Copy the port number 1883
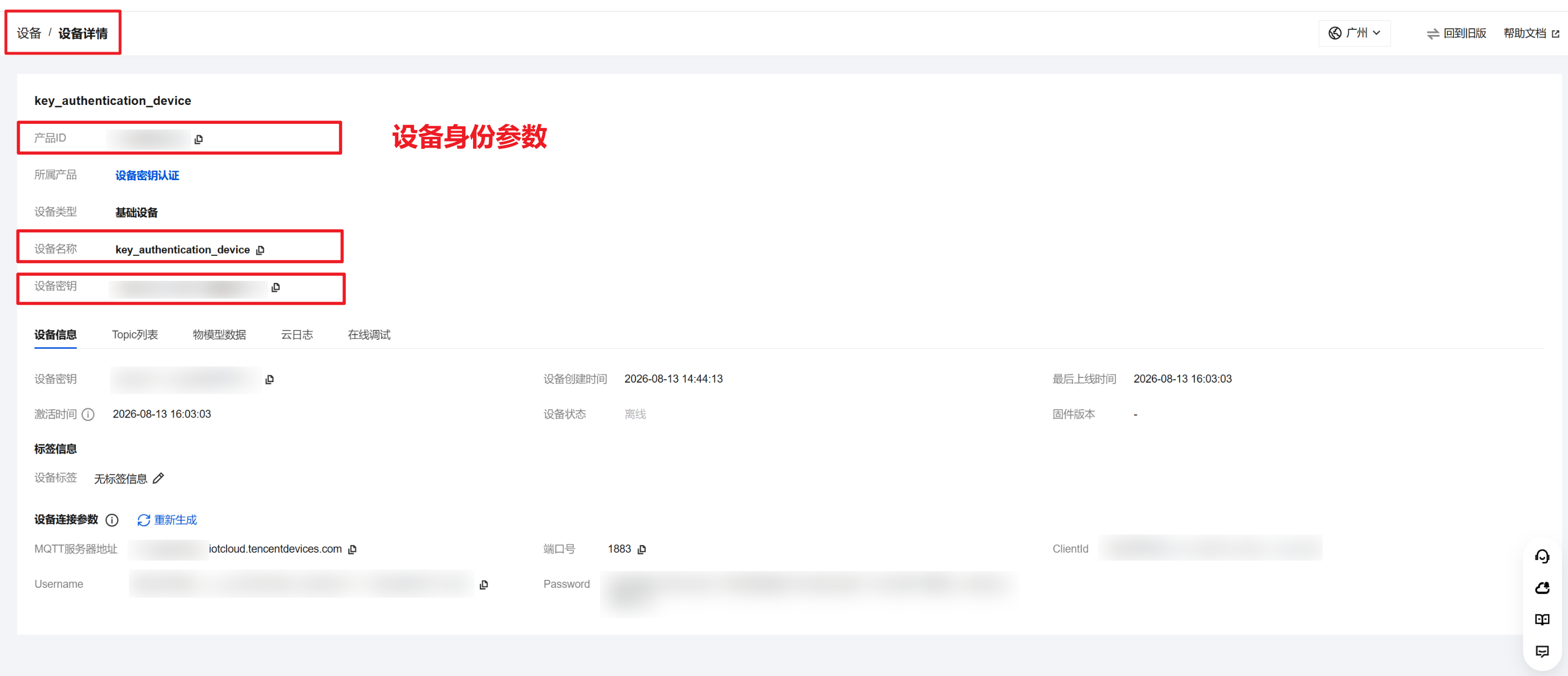 coord(642,550)
